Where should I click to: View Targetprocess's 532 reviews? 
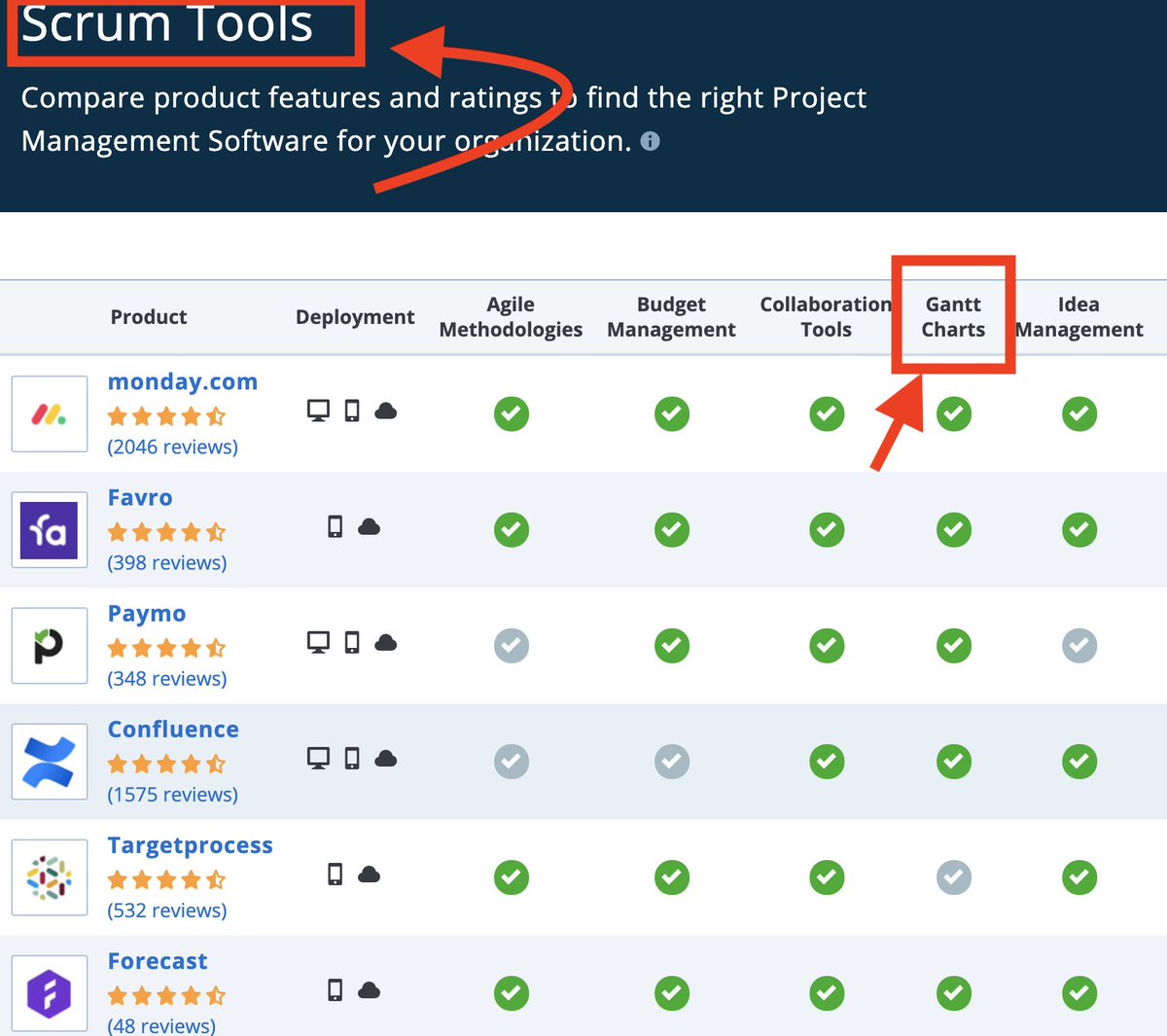coord(166,910)
